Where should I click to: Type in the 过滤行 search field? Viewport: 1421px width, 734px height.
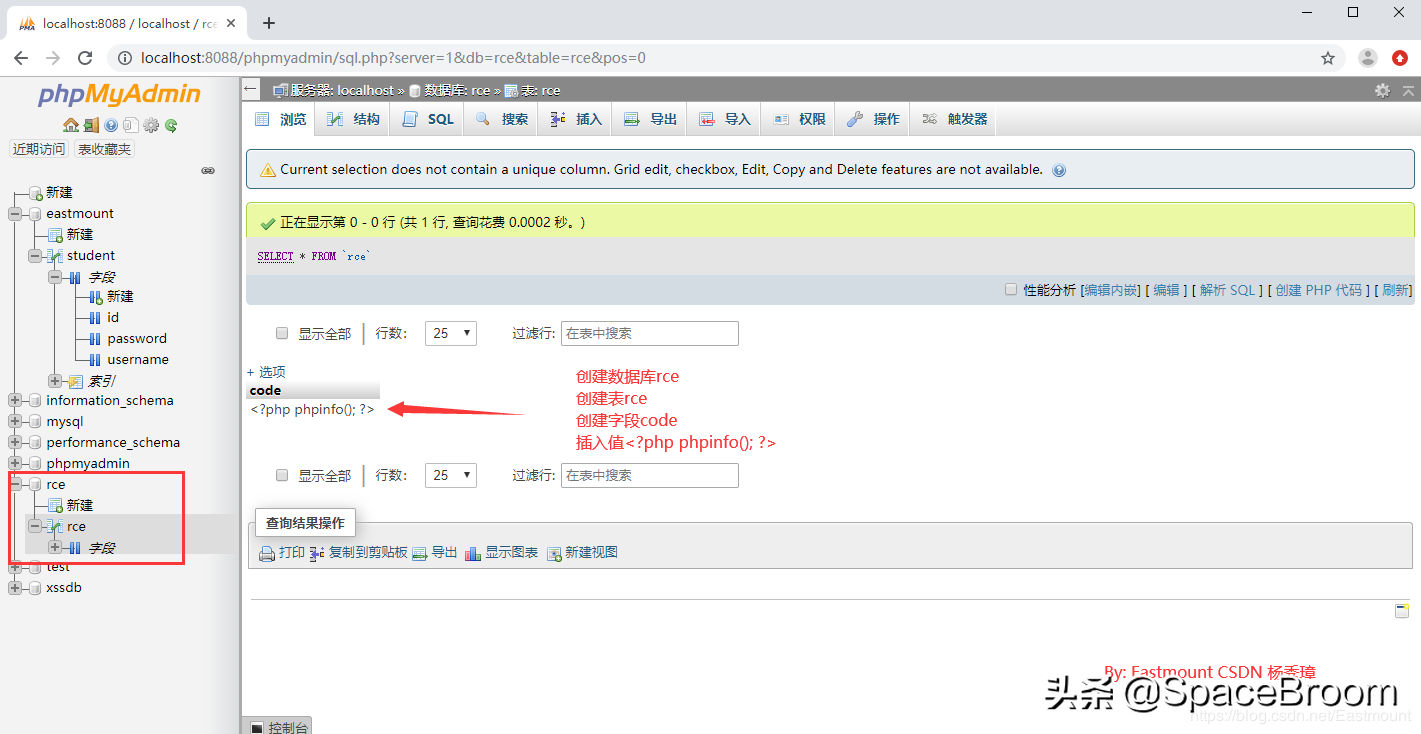pos(649,333)
